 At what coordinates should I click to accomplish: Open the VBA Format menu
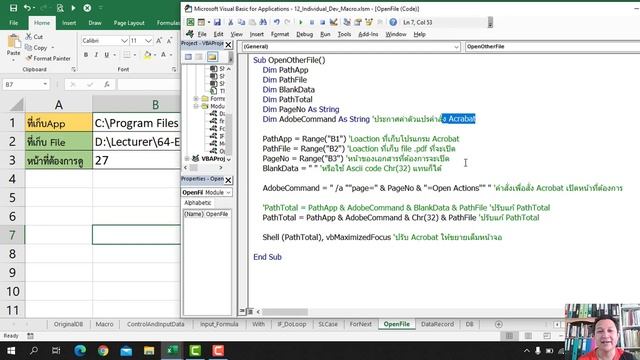(x=280, y=34)
